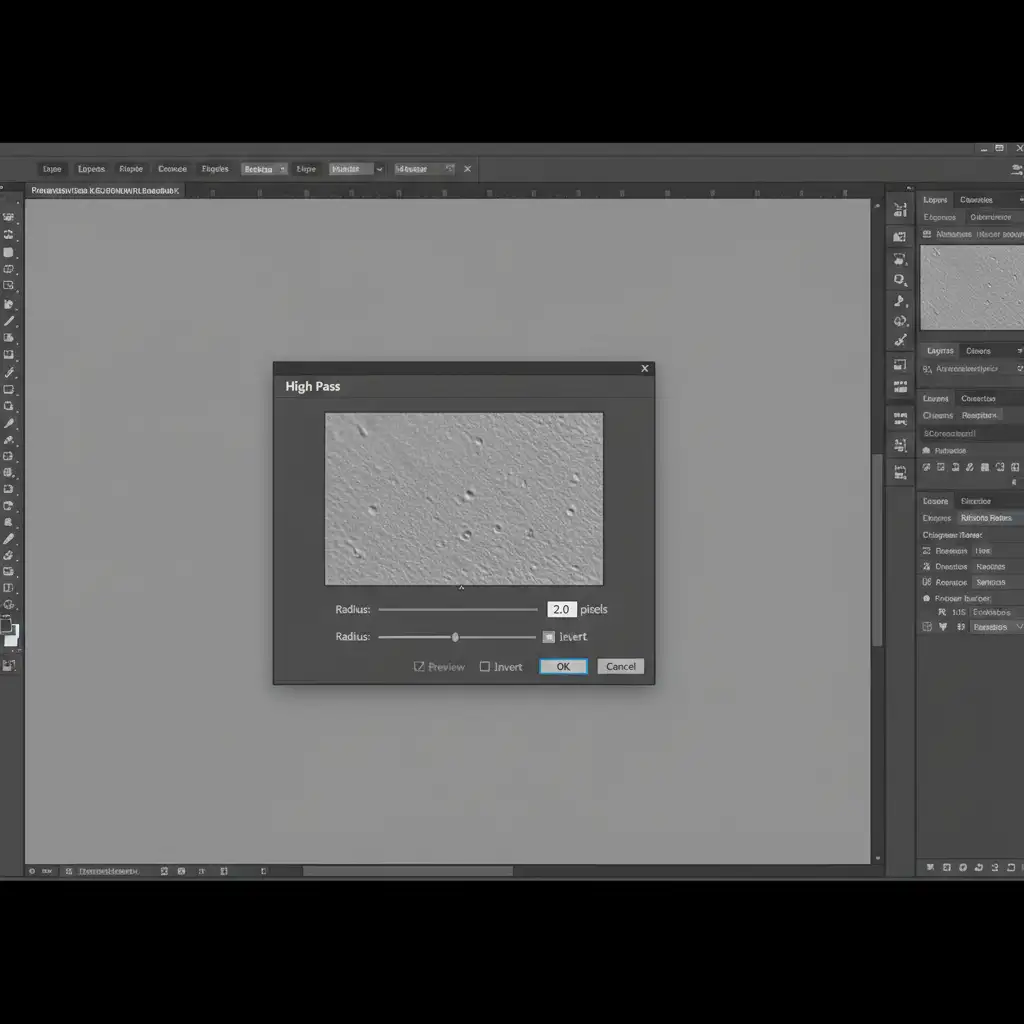Click the magnifier icon in right panel strip

click(900, 280)
